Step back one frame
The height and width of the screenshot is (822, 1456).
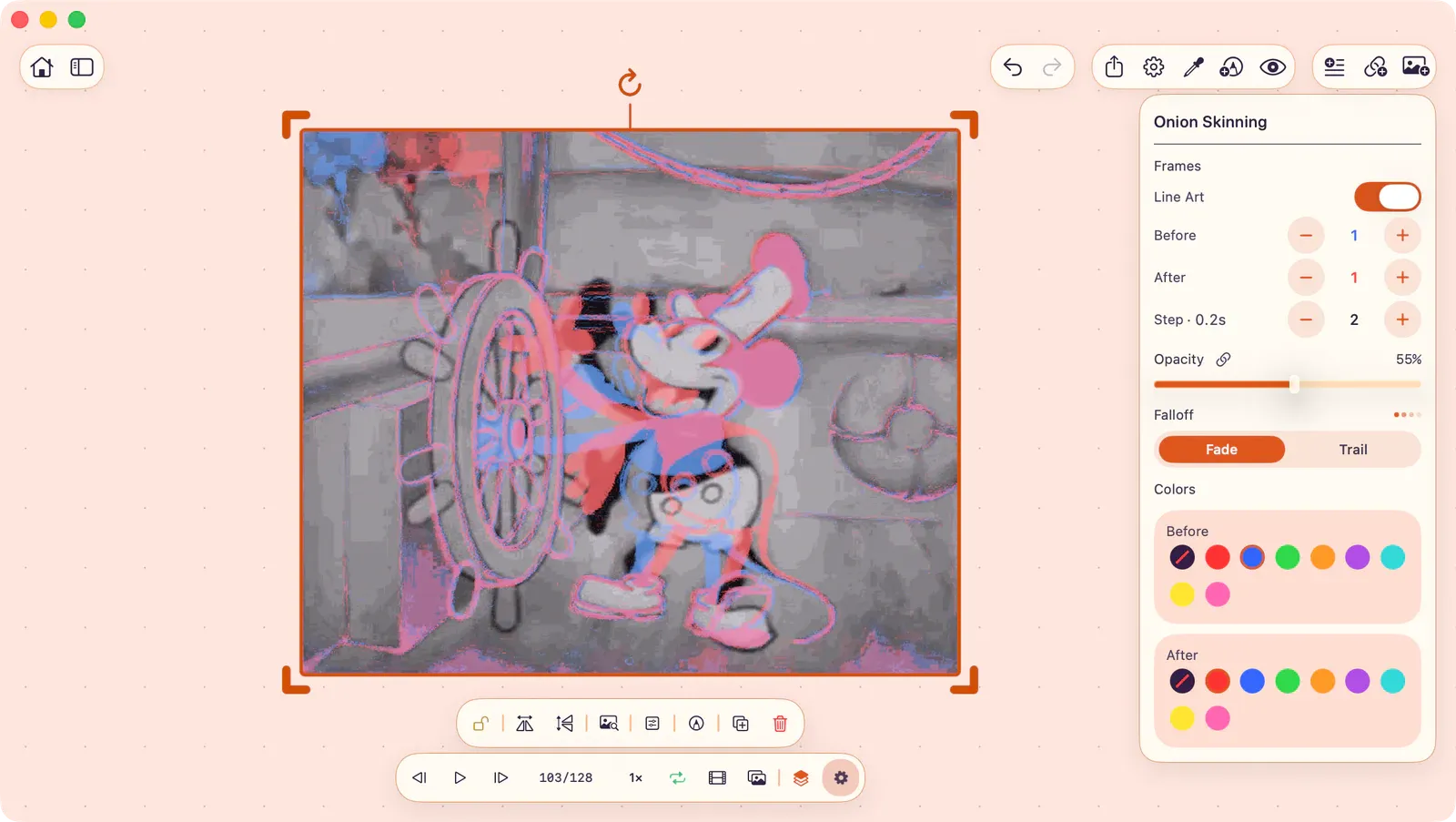420,777
